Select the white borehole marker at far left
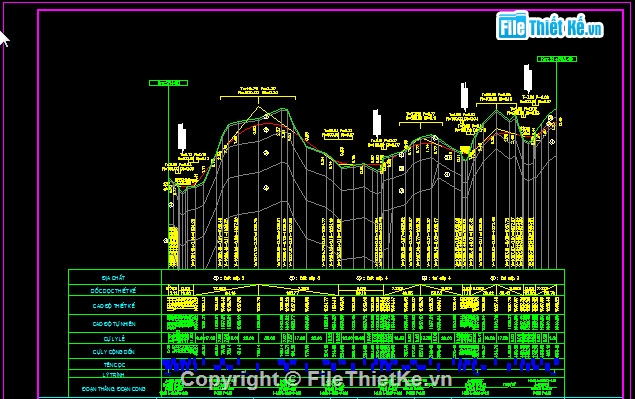 pyautogui.click(x=182, y=138)
